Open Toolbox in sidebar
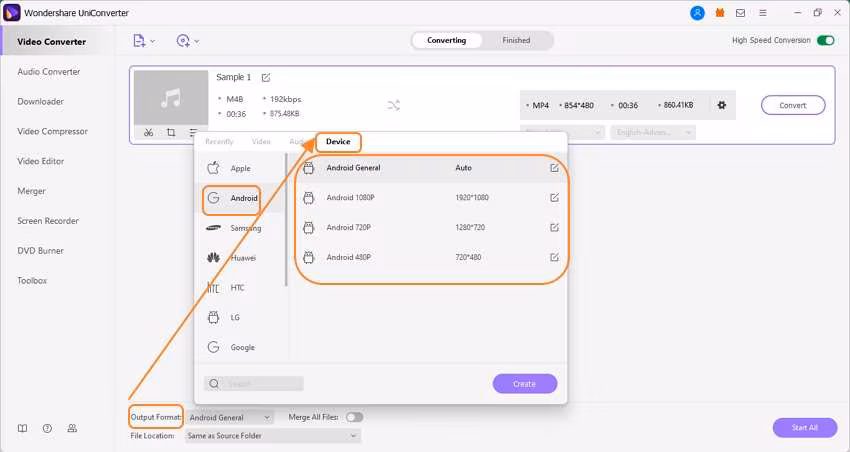 coord(32,280)
